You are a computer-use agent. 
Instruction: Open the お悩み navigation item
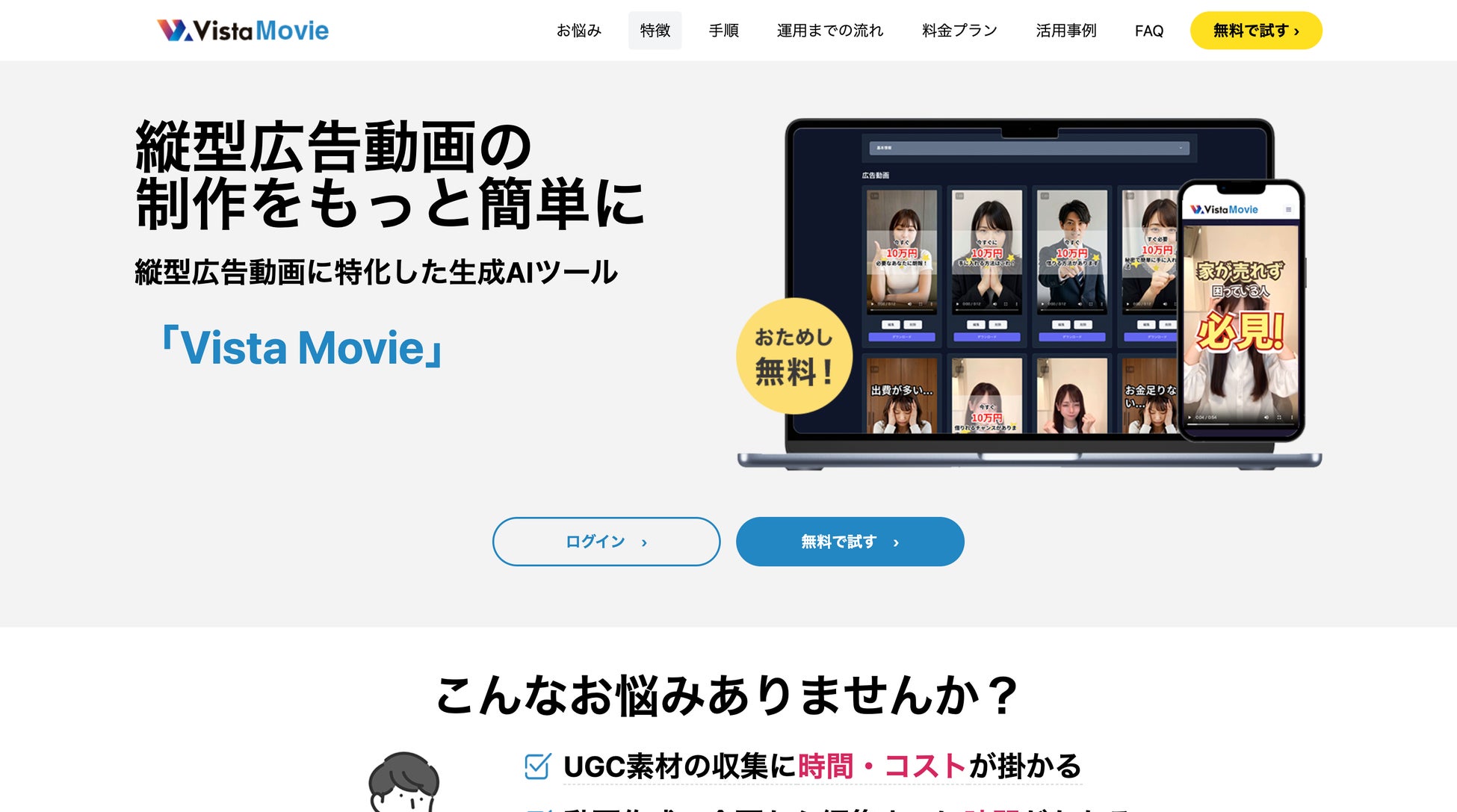pos(578,31)
